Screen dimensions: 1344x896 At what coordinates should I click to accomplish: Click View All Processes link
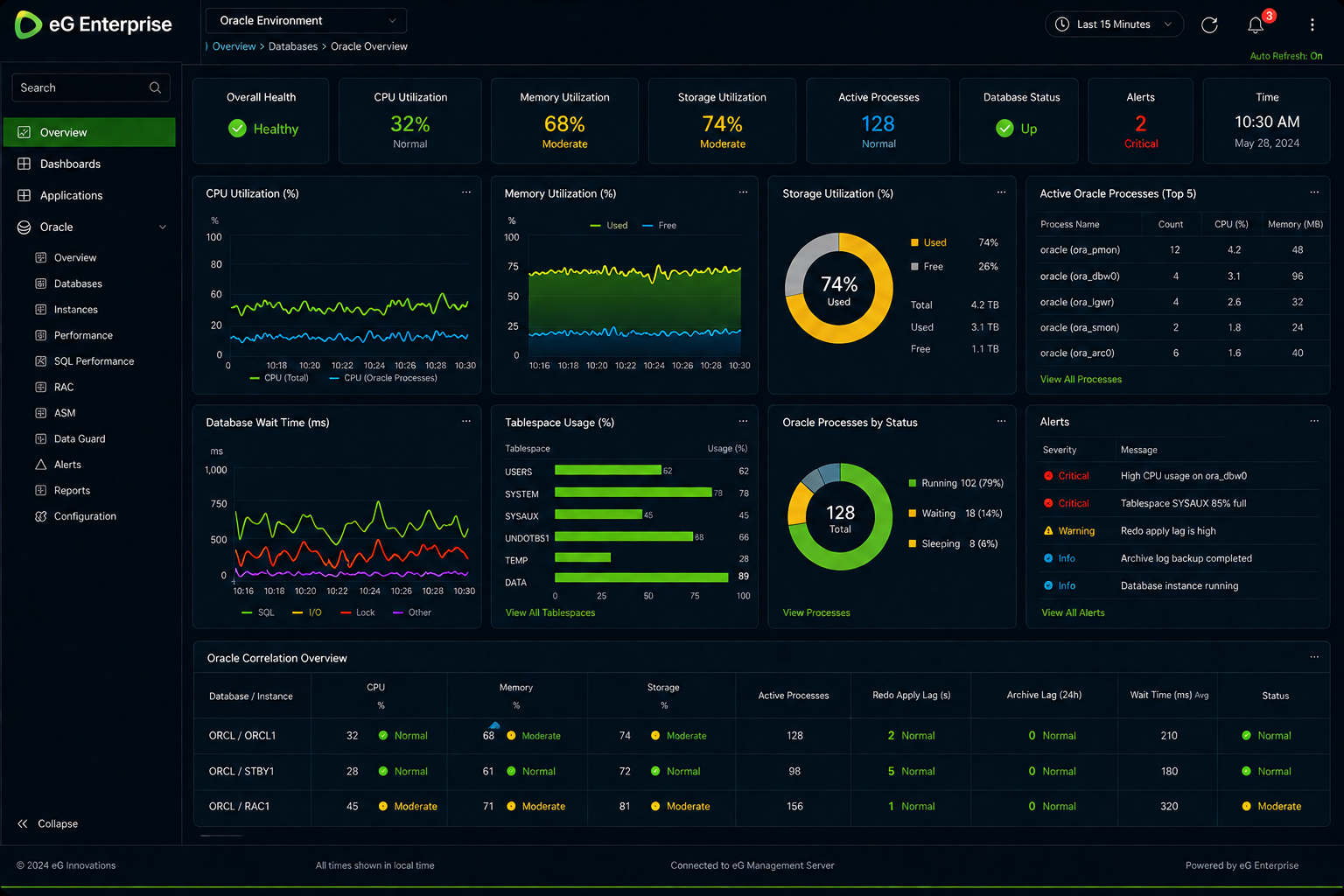point(1081,379)
